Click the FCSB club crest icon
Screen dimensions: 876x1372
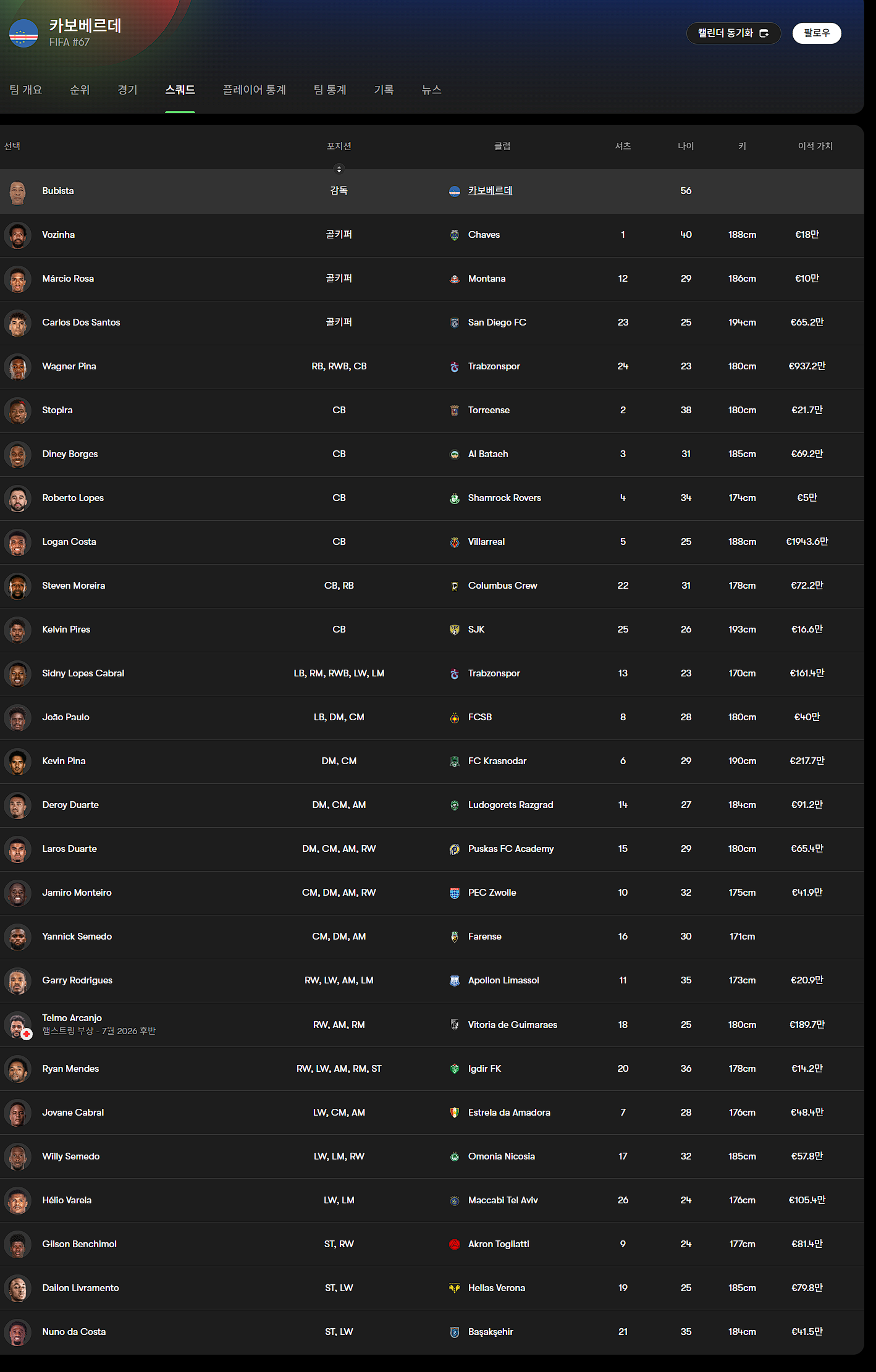click(x=455, y=718)
